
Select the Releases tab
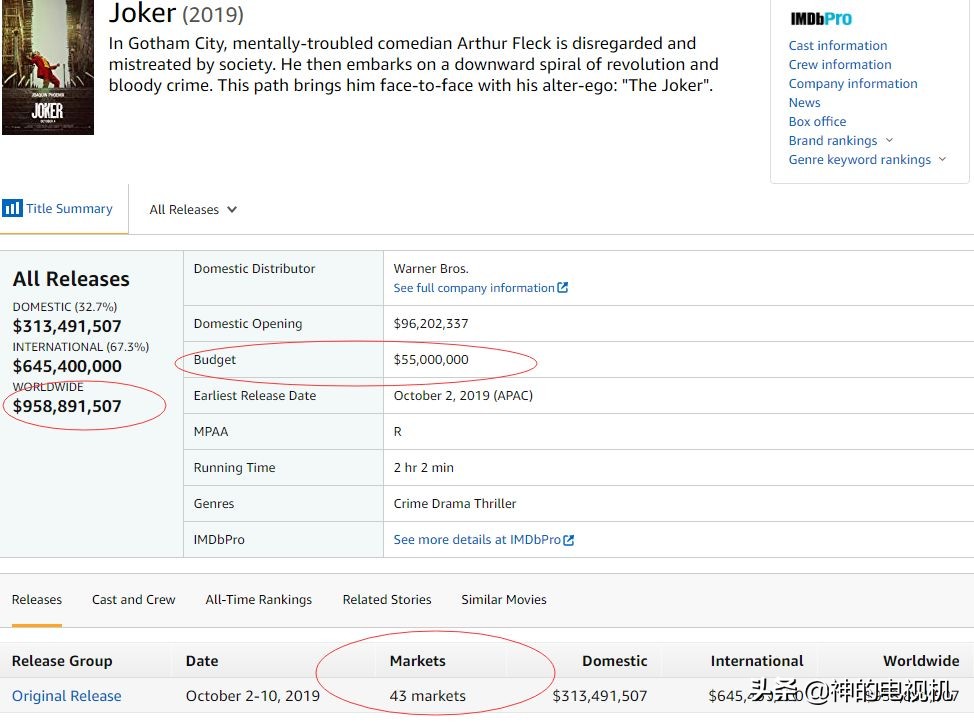pos(37,600)
